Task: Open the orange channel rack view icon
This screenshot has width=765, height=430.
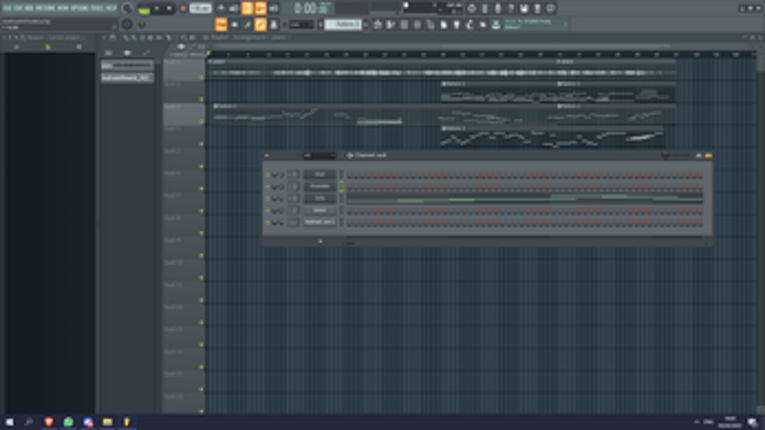Action: click(261, 24)
